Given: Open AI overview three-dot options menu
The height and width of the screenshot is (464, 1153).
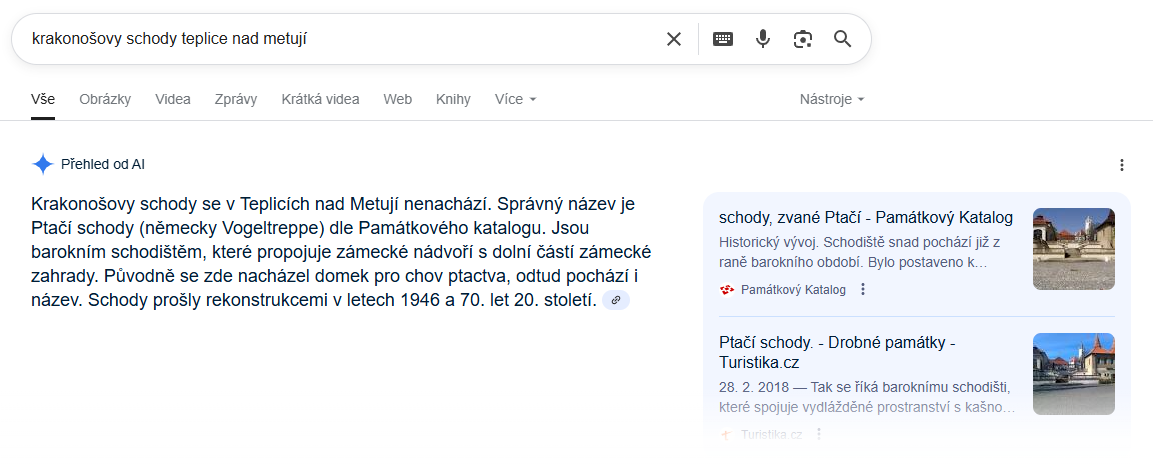Looking at the screenshot, I should (1121, 165).
